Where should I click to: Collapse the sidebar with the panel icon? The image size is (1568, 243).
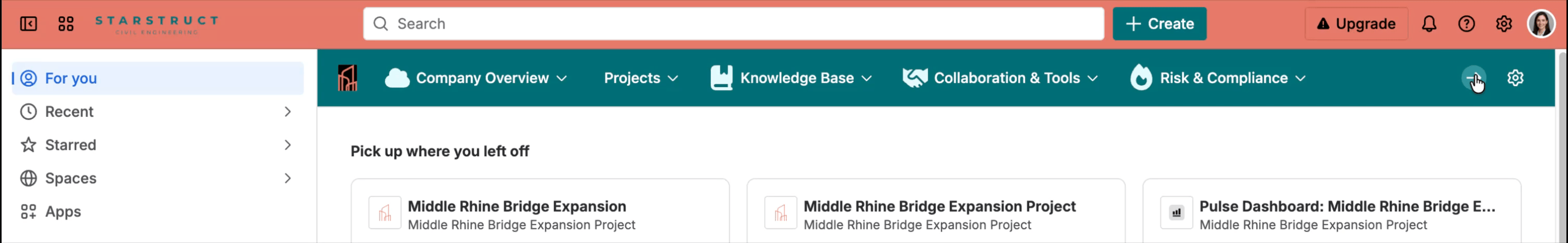(x=28, y=24)
